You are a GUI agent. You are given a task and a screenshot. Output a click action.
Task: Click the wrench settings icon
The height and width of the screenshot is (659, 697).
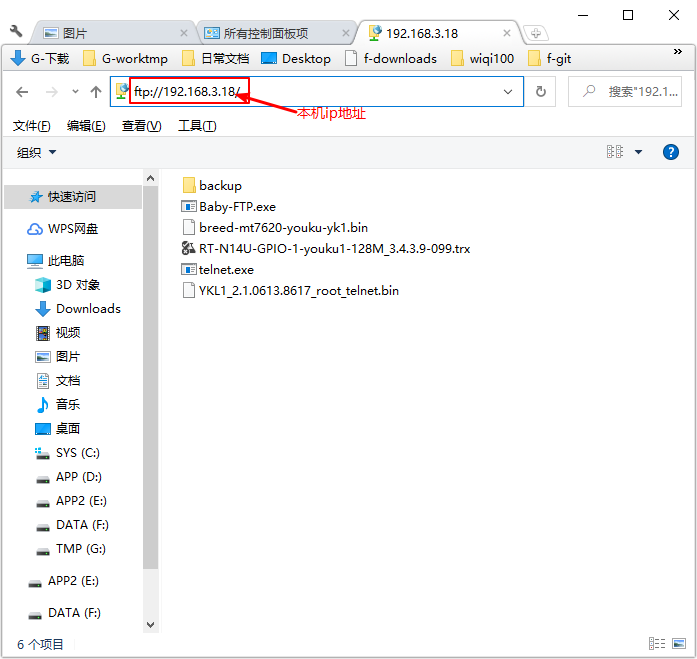(16, 31)
